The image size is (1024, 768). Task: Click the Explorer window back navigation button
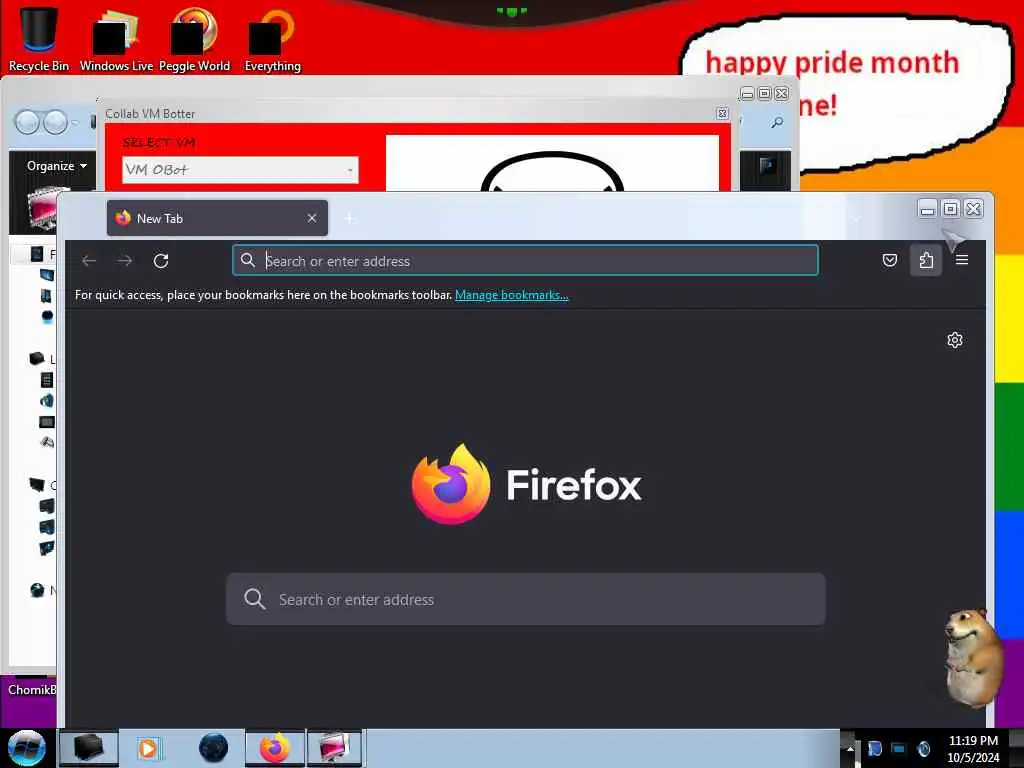point(27,122)
